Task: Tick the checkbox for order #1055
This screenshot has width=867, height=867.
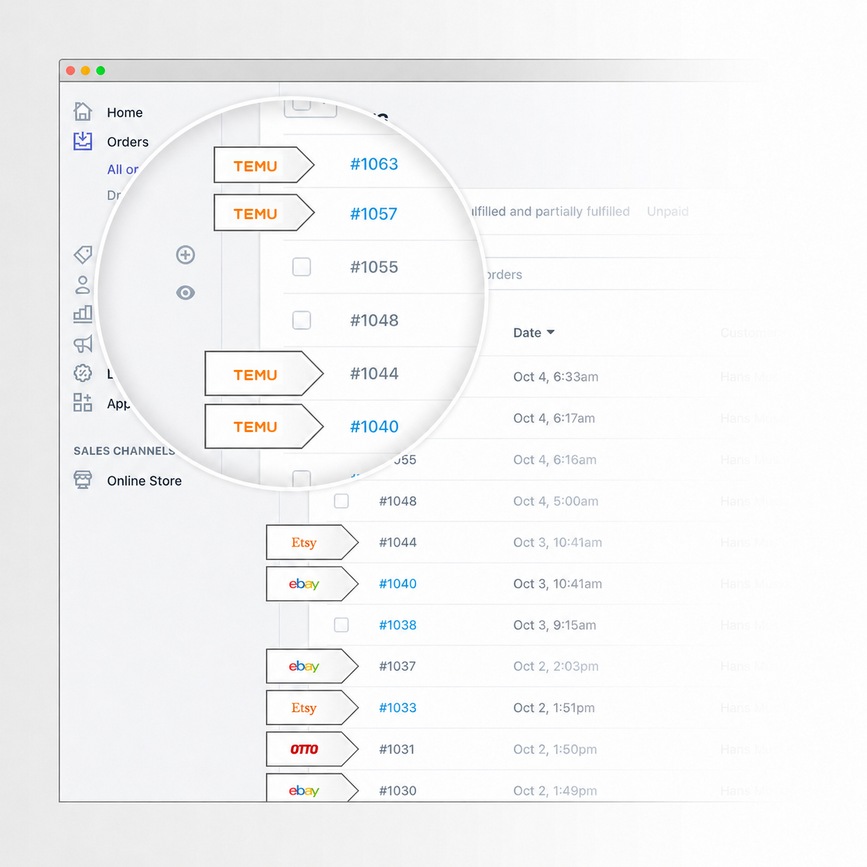Action: click(x=301, y=267)
